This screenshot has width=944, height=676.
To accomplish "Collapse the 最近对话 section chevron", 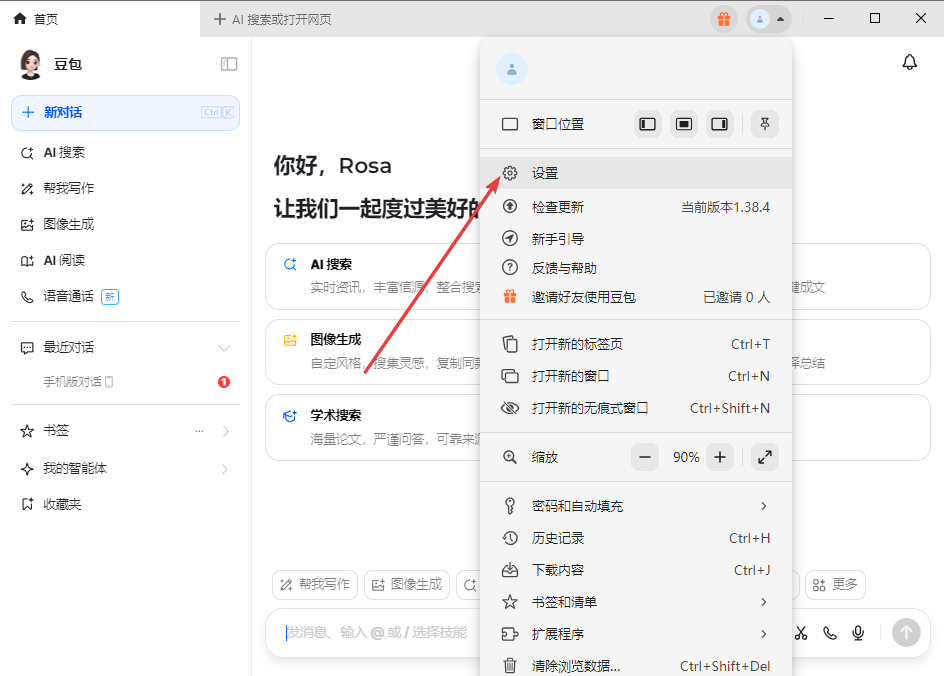I will coord(224,348).
